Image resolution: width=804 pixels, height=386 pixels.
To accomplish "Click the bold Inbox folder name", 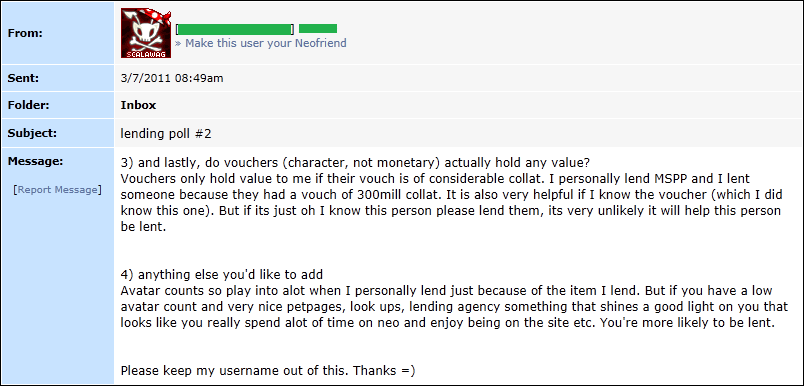I will click(x=138, y=106).
